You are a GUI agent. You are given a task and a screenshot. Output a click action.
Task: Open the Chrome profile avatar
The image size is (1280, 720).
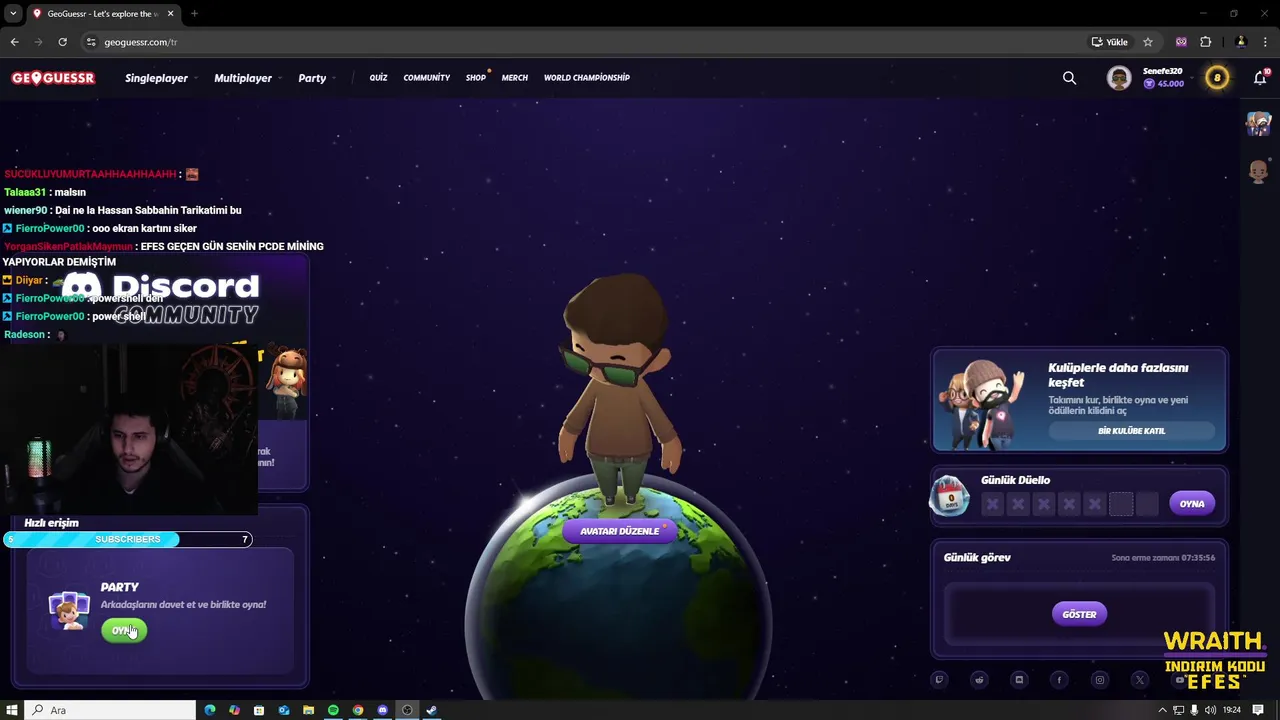click(x=1241, y=42)
